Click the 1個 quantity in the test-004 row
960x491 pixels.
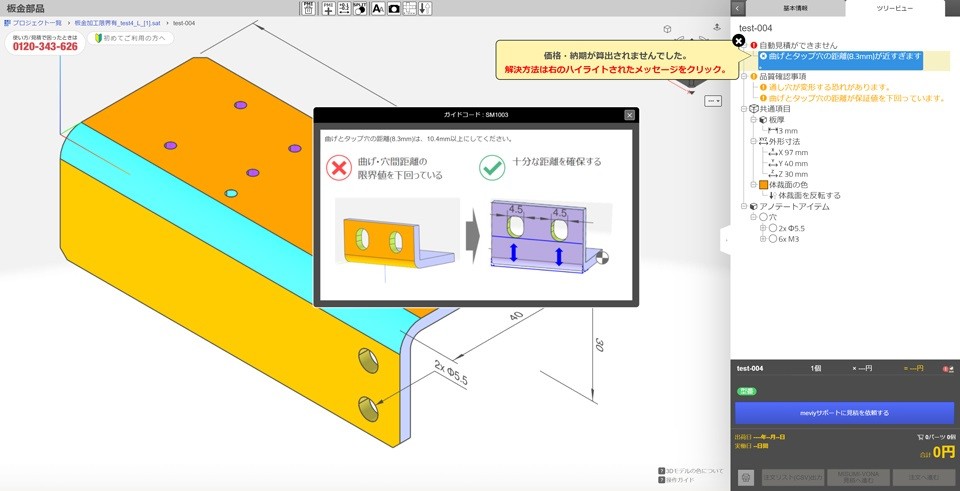click(816, 369)
